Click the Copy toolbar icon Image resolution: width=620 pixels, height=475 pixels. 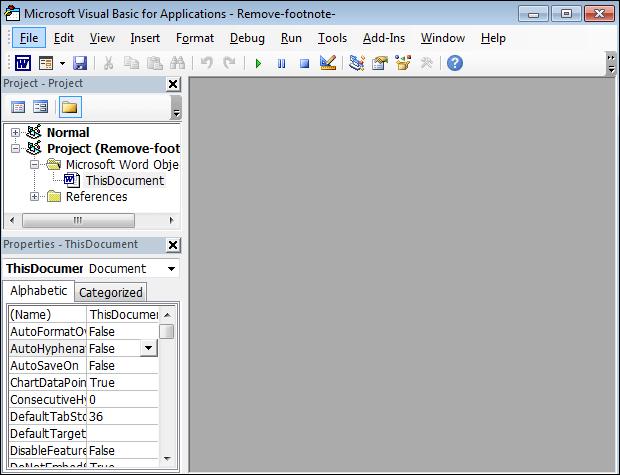click(131, 63)
